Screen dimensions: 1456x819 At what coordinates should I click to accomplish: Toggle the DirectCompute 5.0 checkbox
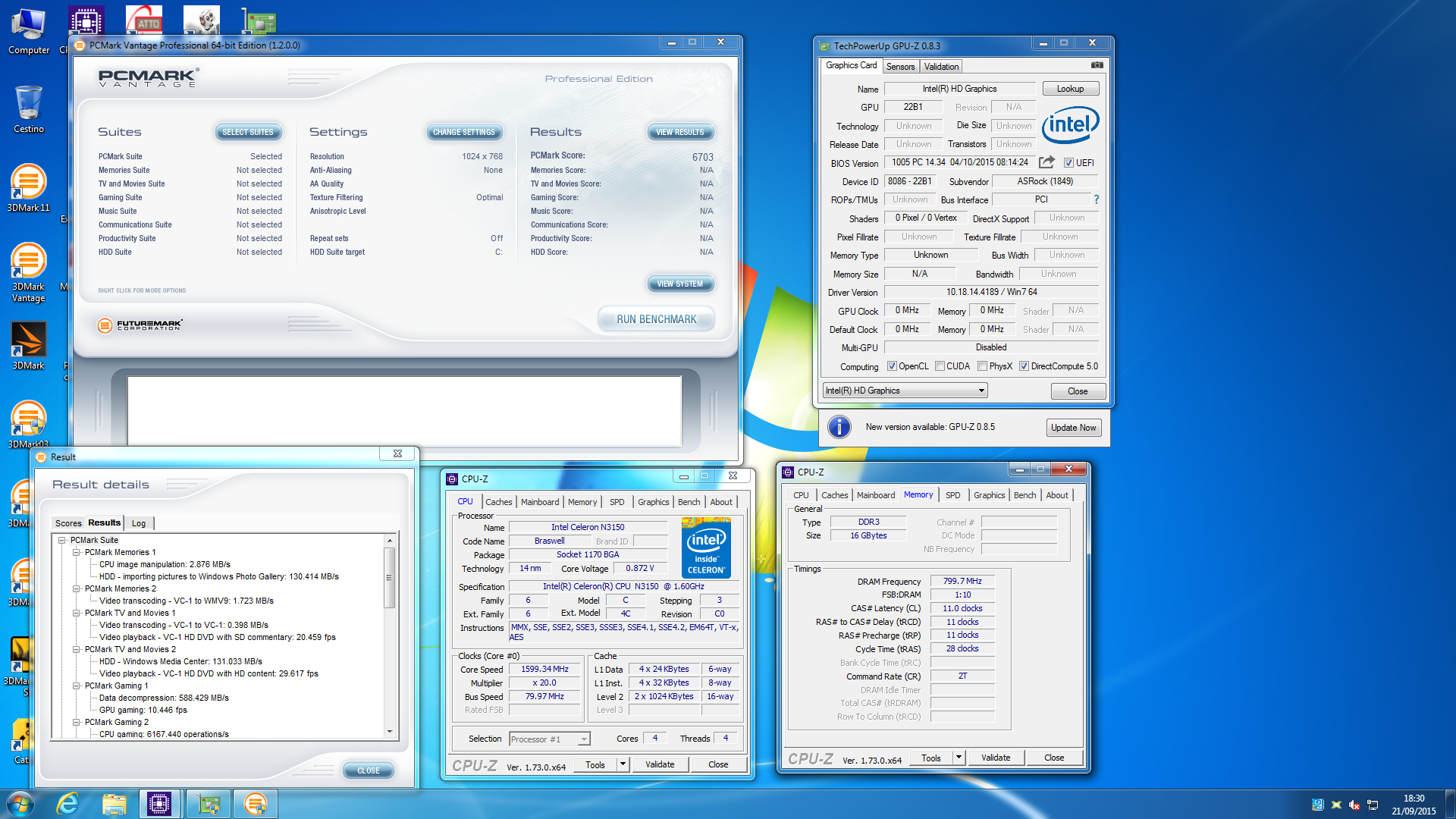1024,366
